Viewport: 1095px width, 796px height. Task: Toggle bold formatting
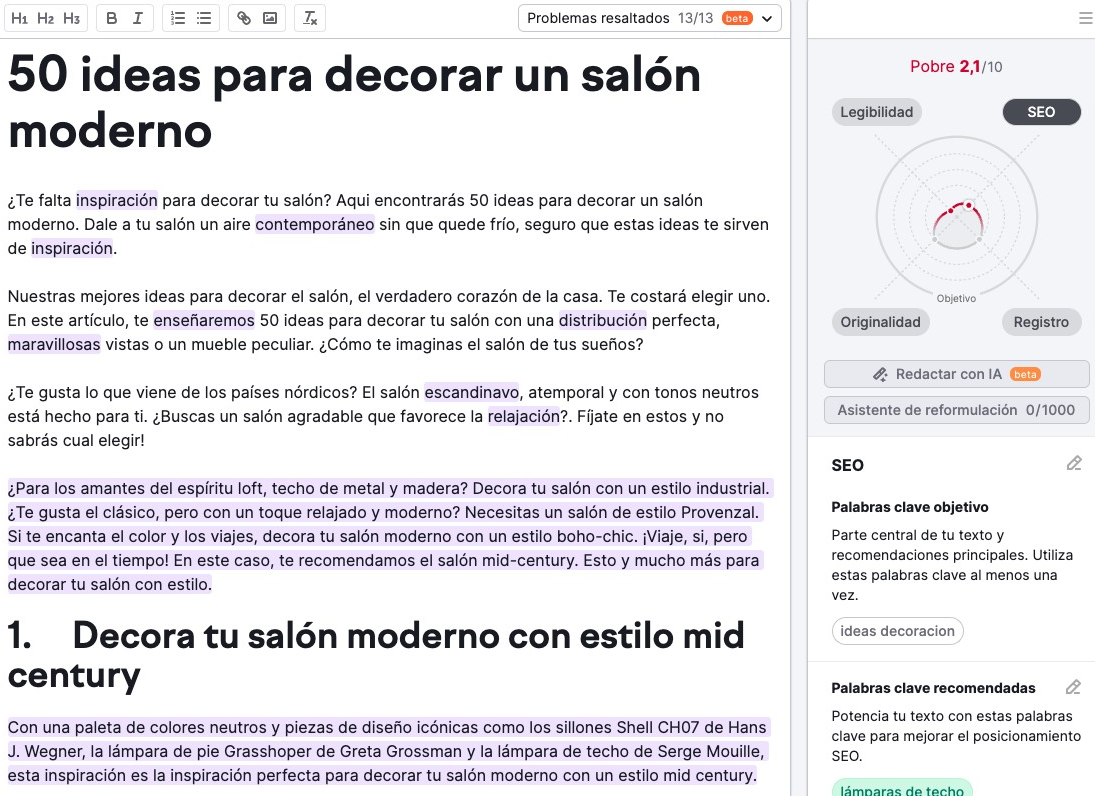pos(111,18)
